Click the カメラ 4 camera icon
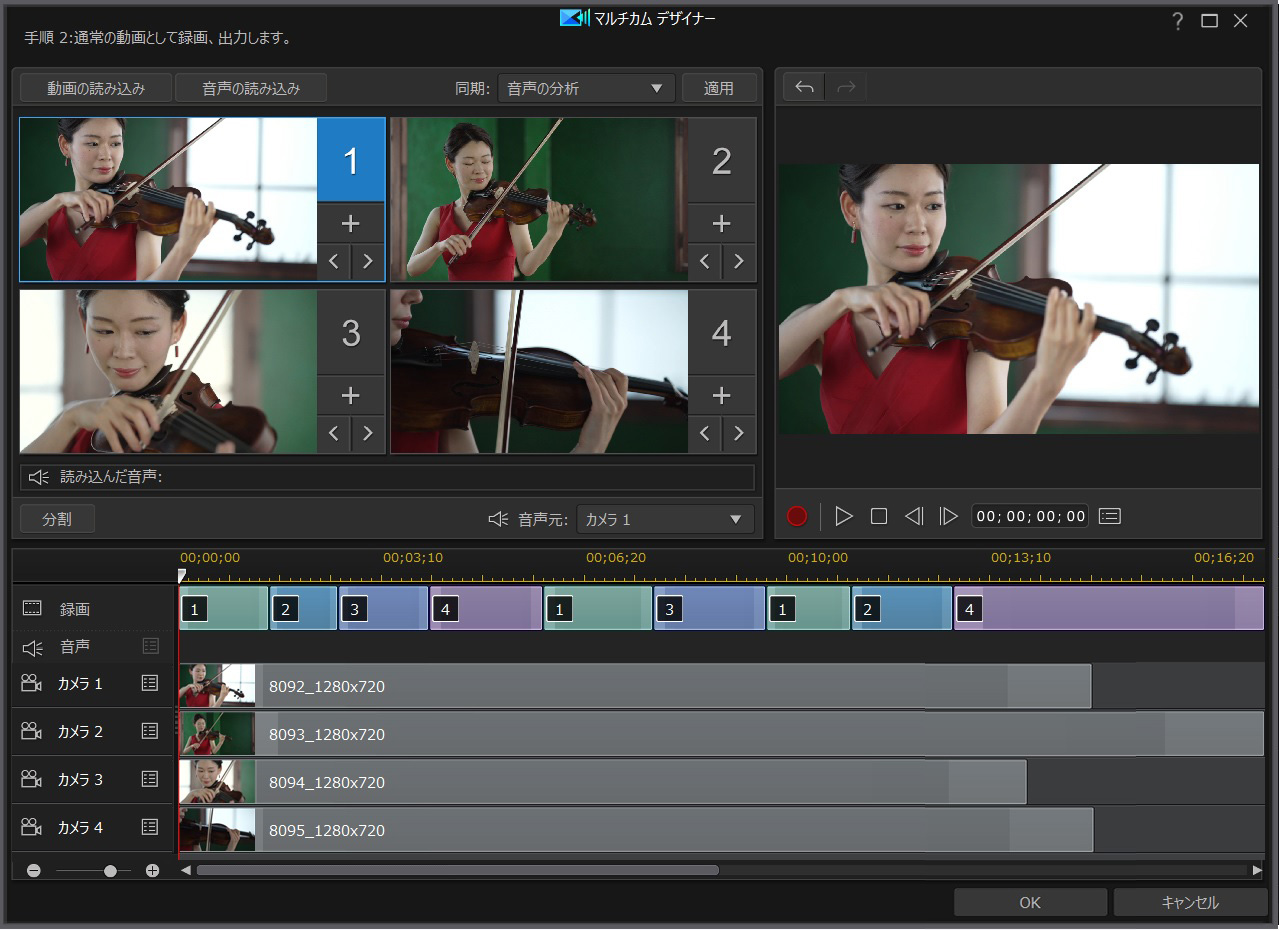Image resolution: width=1279 pixels, height=930 pixels. pos(31,827)
